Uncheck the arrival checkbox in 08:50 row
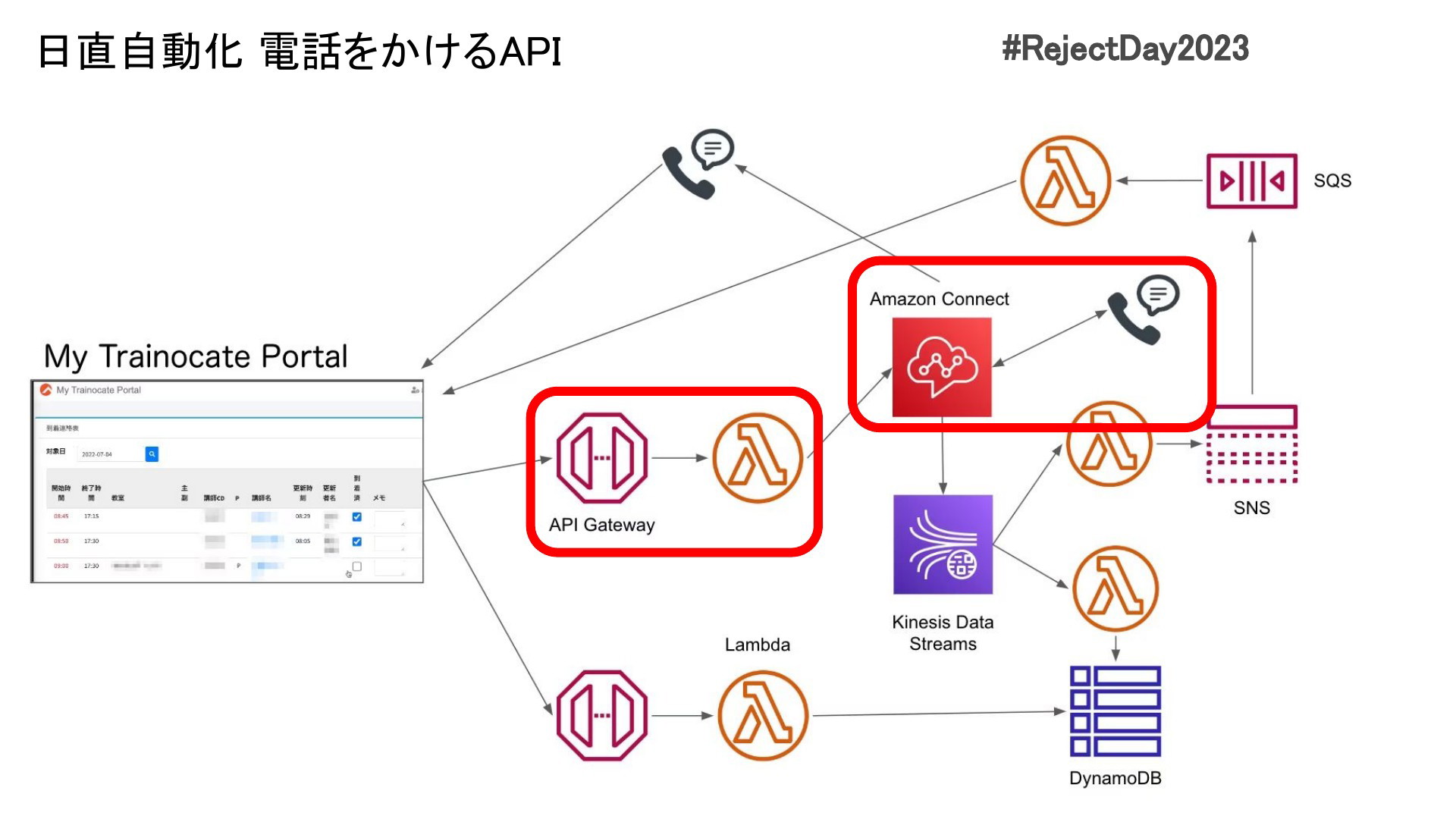Screen dimensions: 1456x819 pyautogui.click(x=357, y=541)
